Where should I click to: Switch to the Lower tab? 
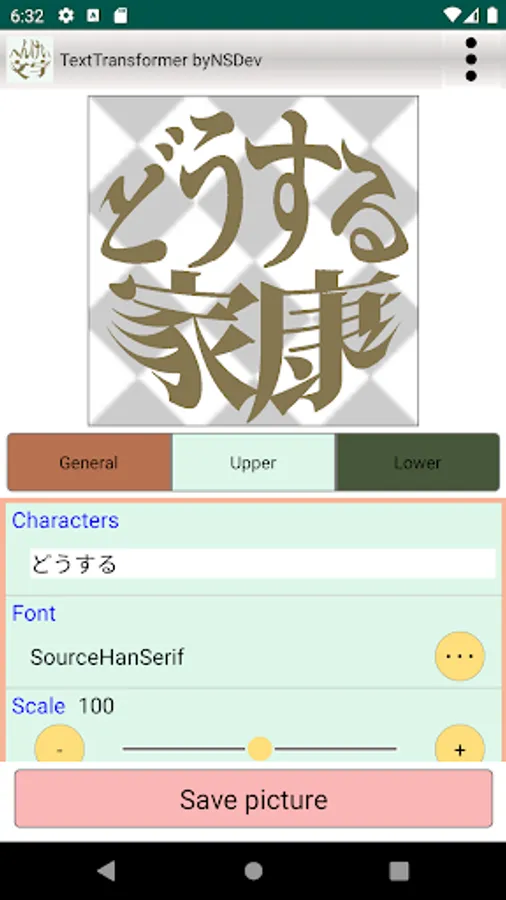tap(417, 463)
